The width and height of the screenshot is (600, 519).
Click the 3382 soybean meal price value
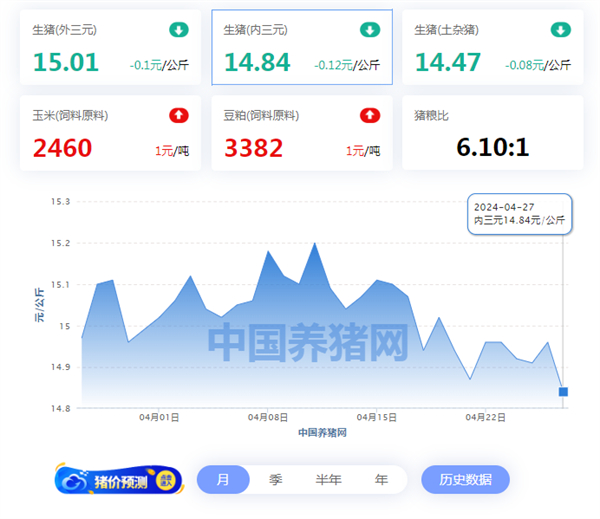253,148
